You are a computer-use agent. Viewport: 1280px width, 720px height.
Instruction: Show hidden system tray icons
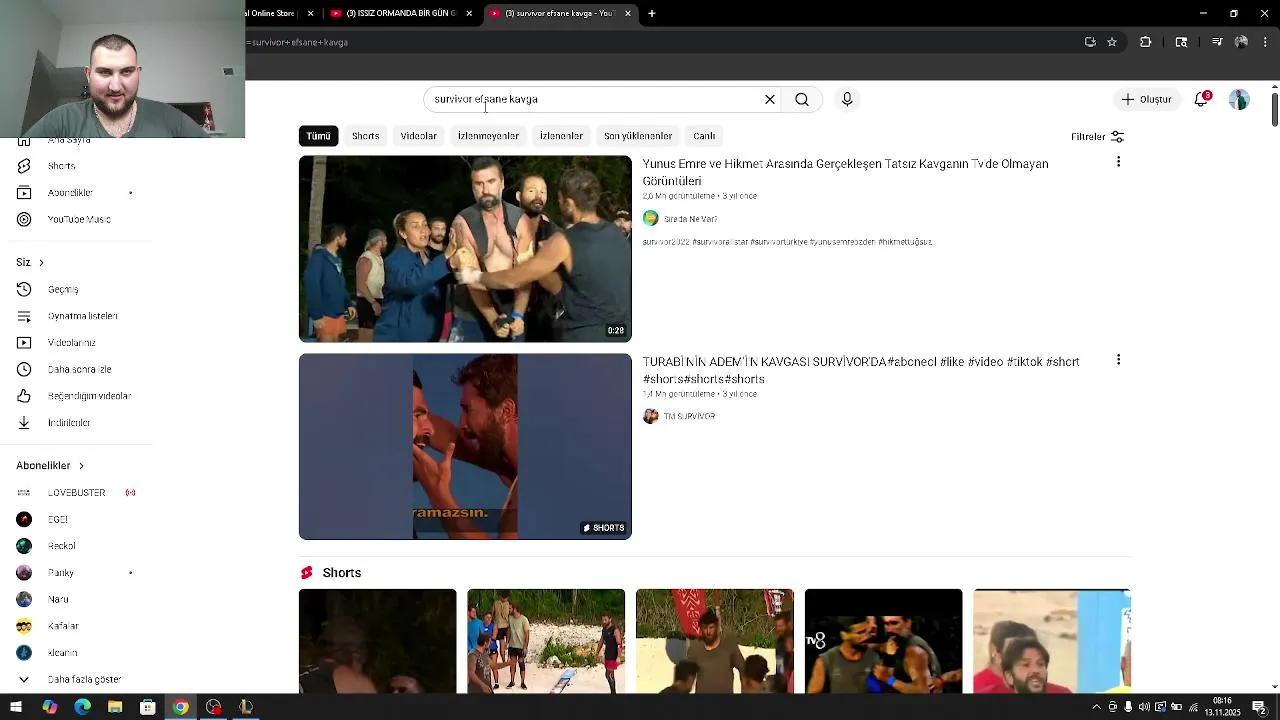(x=1097, y=707)
